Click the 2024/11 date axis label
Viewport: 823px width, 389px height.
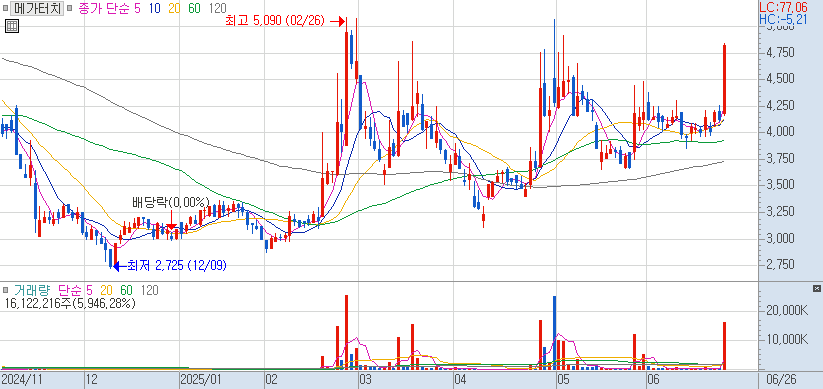(x=21, y=380)
